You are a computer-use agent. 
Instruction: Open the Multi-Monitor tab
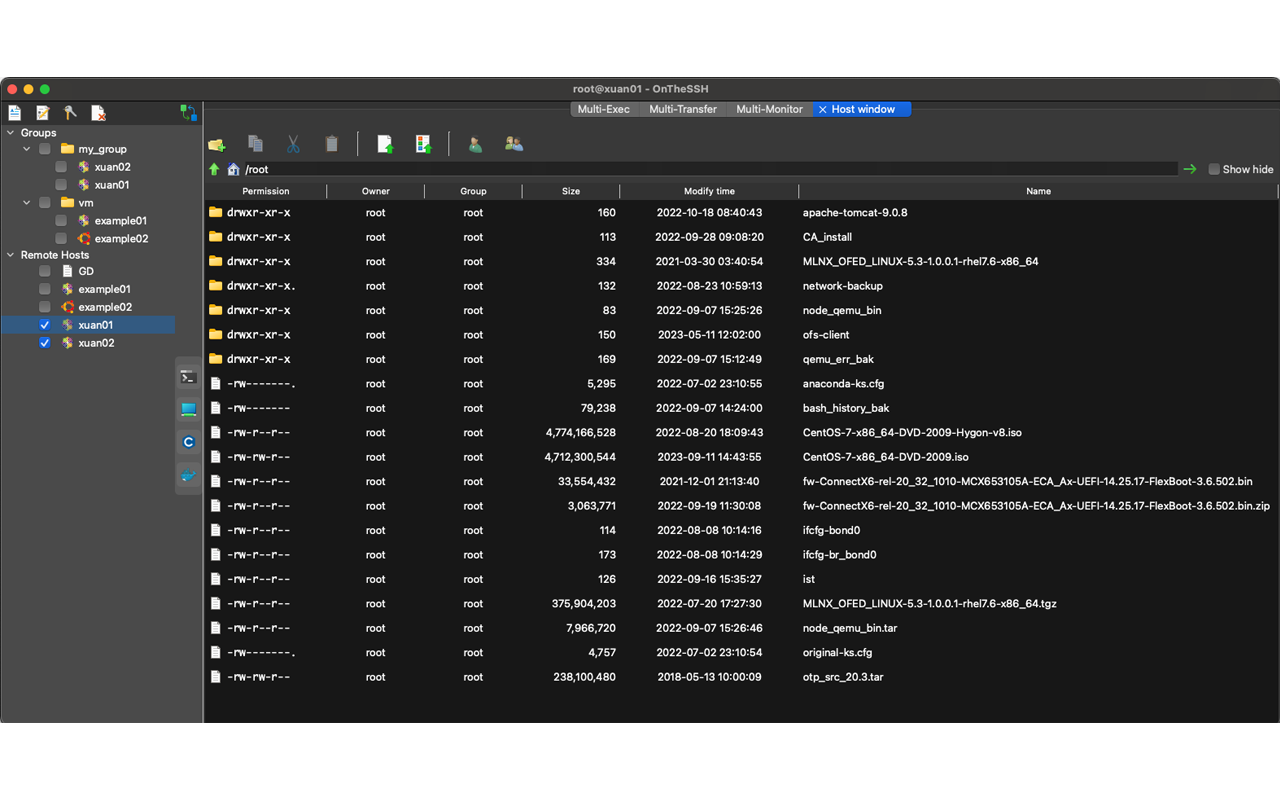(769, 109)
